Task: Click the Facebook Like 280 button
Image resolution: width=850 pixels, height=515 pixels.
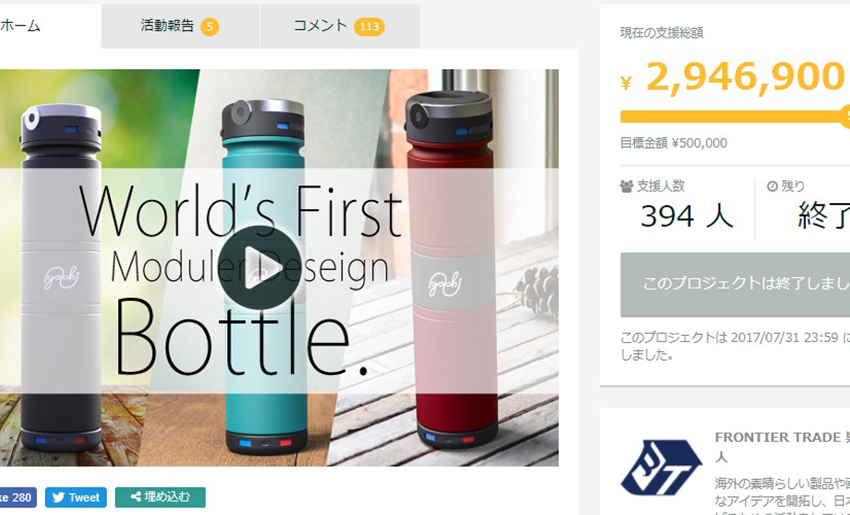Action: (x=18, y=497)
